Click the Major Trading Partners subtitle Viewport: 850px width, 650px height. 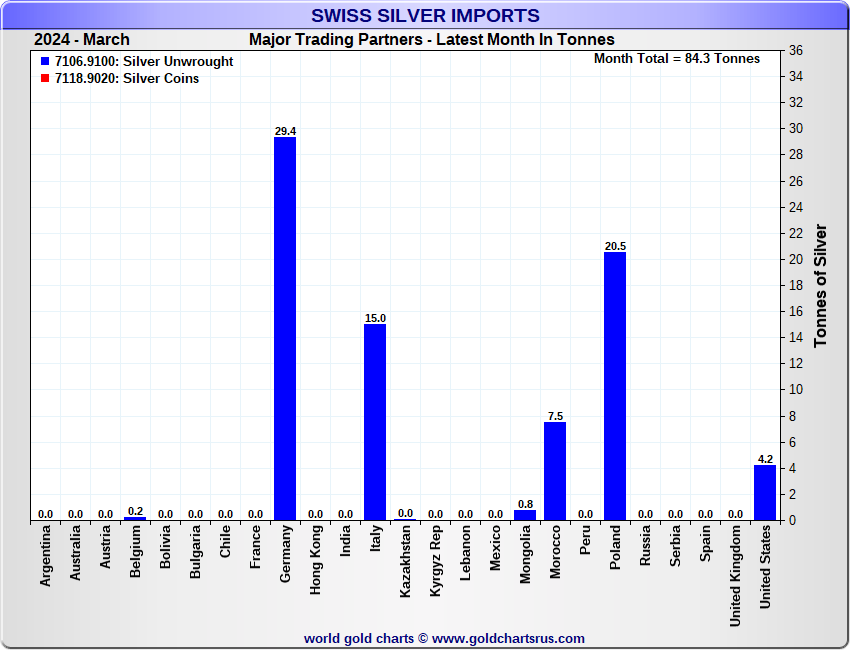[x=431, y=40]
